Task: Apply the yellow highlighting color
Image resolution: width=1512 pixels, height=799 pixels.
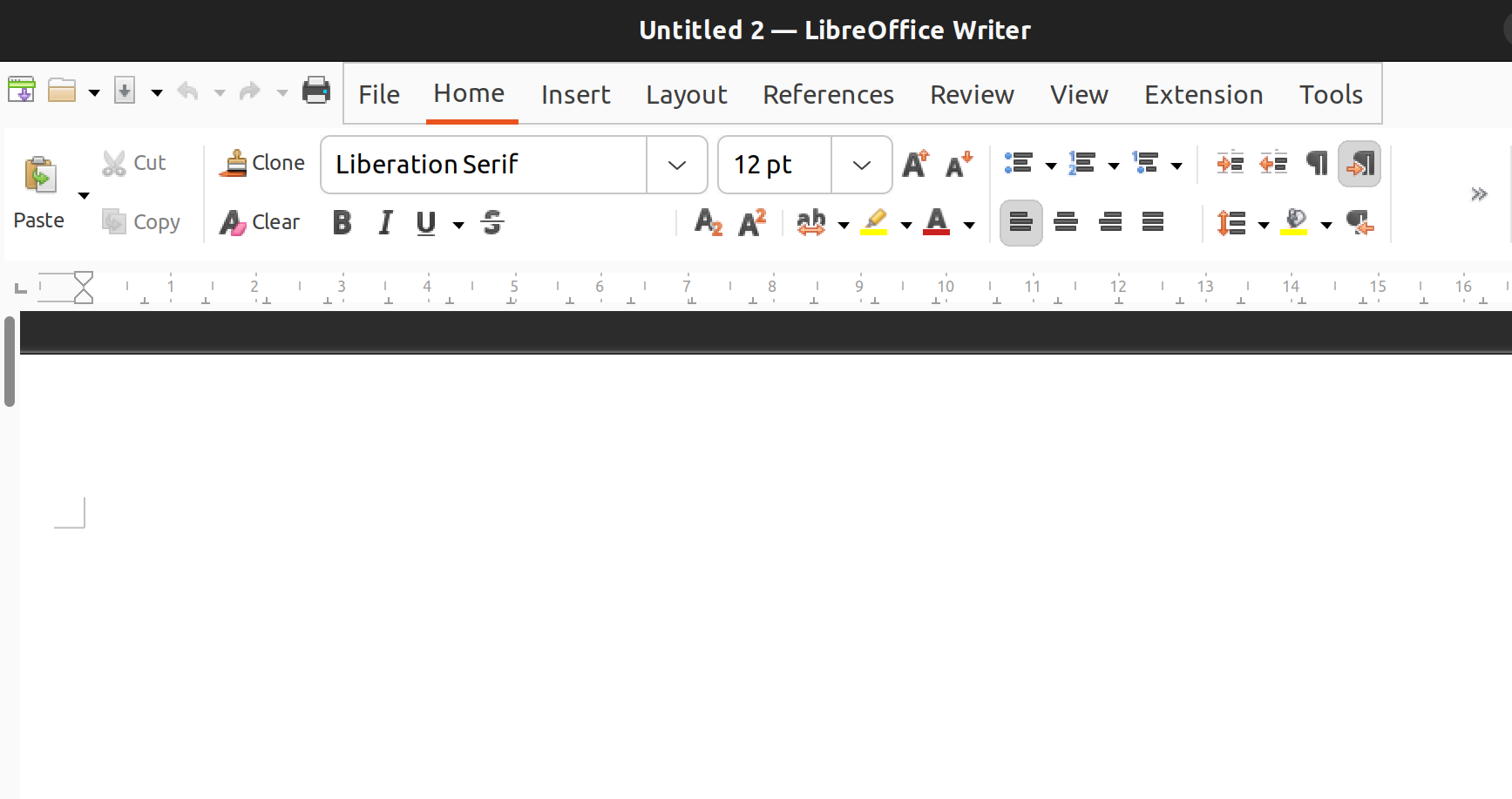Action: pyautogui.click(x=874, y=223)
